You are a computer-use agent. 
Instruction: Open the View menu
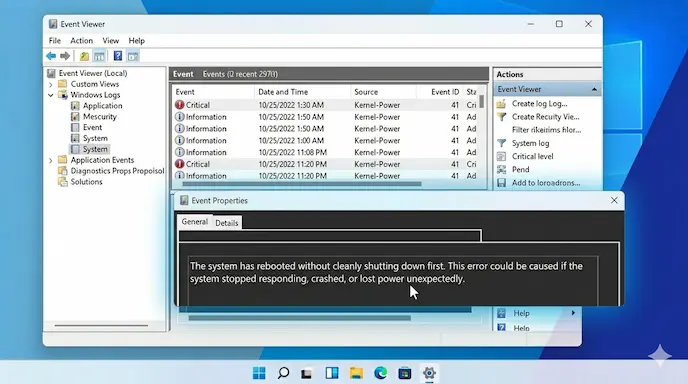click(x=111, y=41)
